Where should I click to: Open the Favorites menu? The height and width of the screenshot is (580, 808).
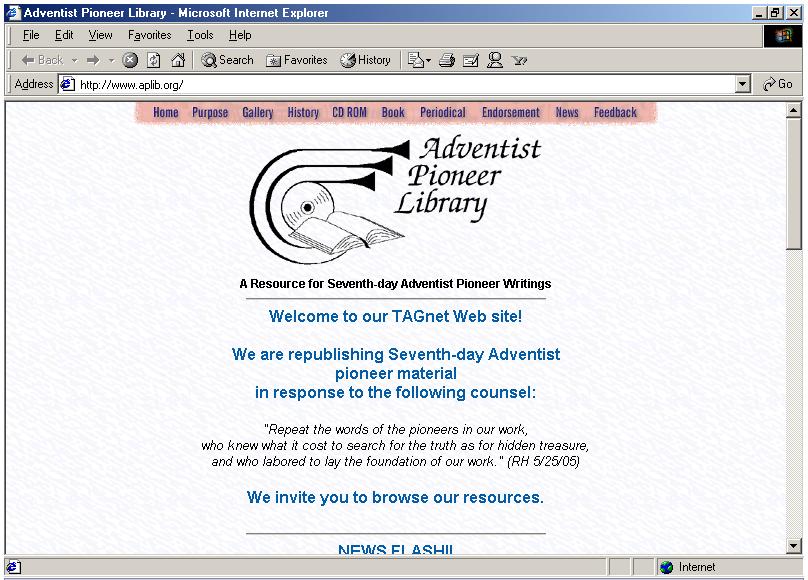pos(149,35)
